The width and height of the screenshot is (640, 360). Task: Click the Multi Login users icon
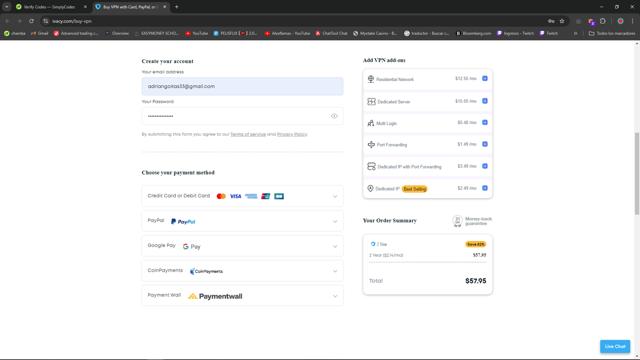coord(371,123)
